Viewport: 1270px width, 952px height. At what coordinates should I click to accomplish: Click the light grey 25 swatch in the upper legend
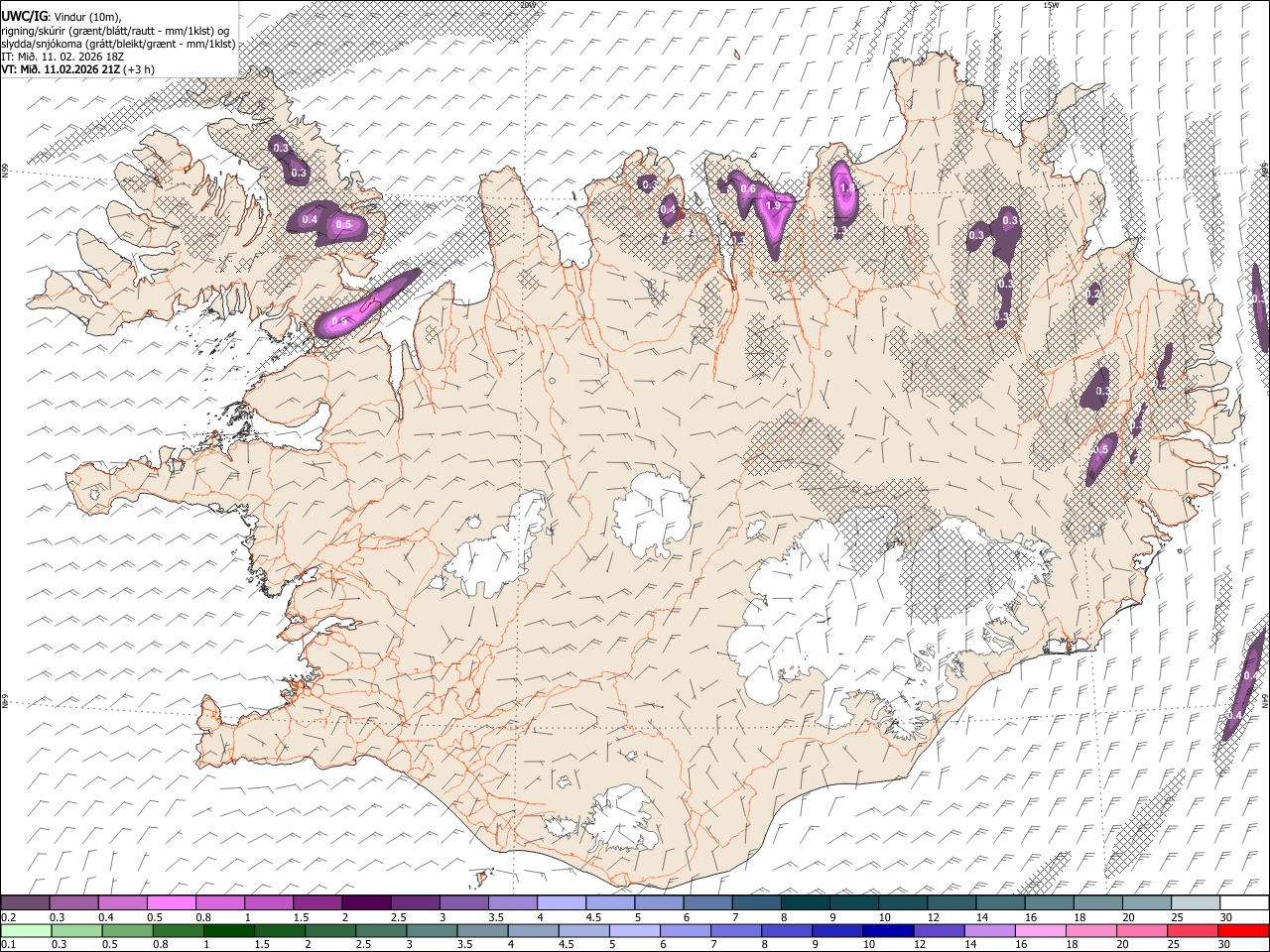click(x=1194, y=903)
